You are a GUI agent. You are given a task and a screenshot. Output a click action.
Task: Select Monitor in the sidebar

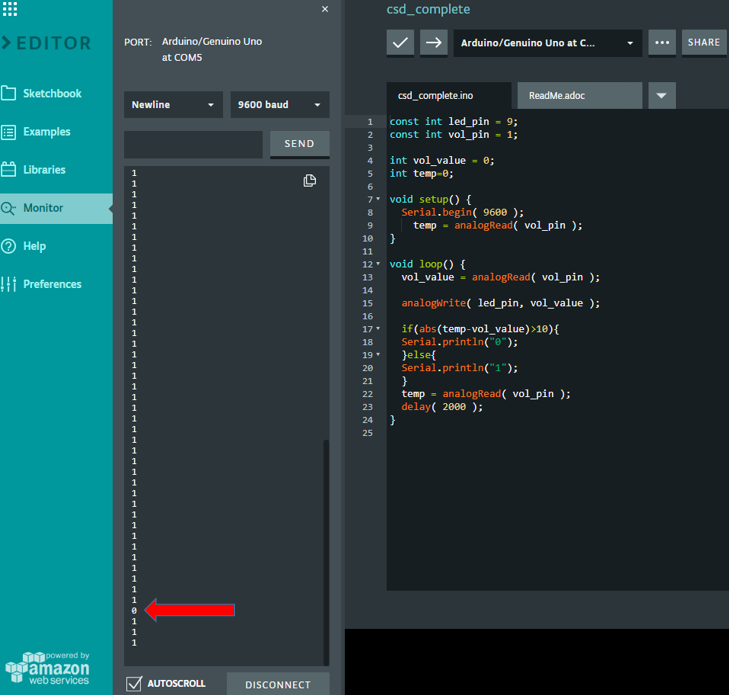coord(56,208)
